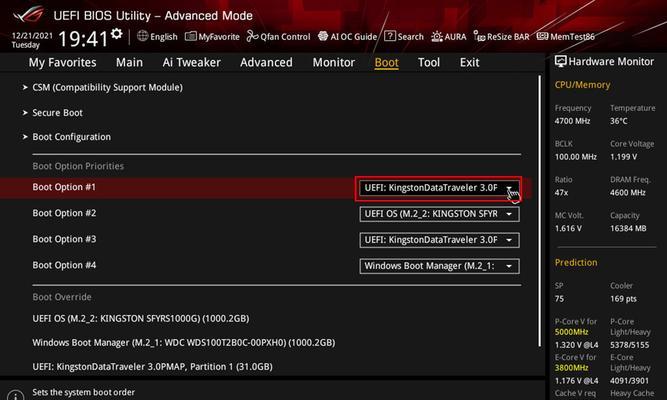The width and height of the screenshot is (667, 400).
Task: Boot override from UEFI OS KINGSTON SFYRS1000G
Action: coord(141,319)
